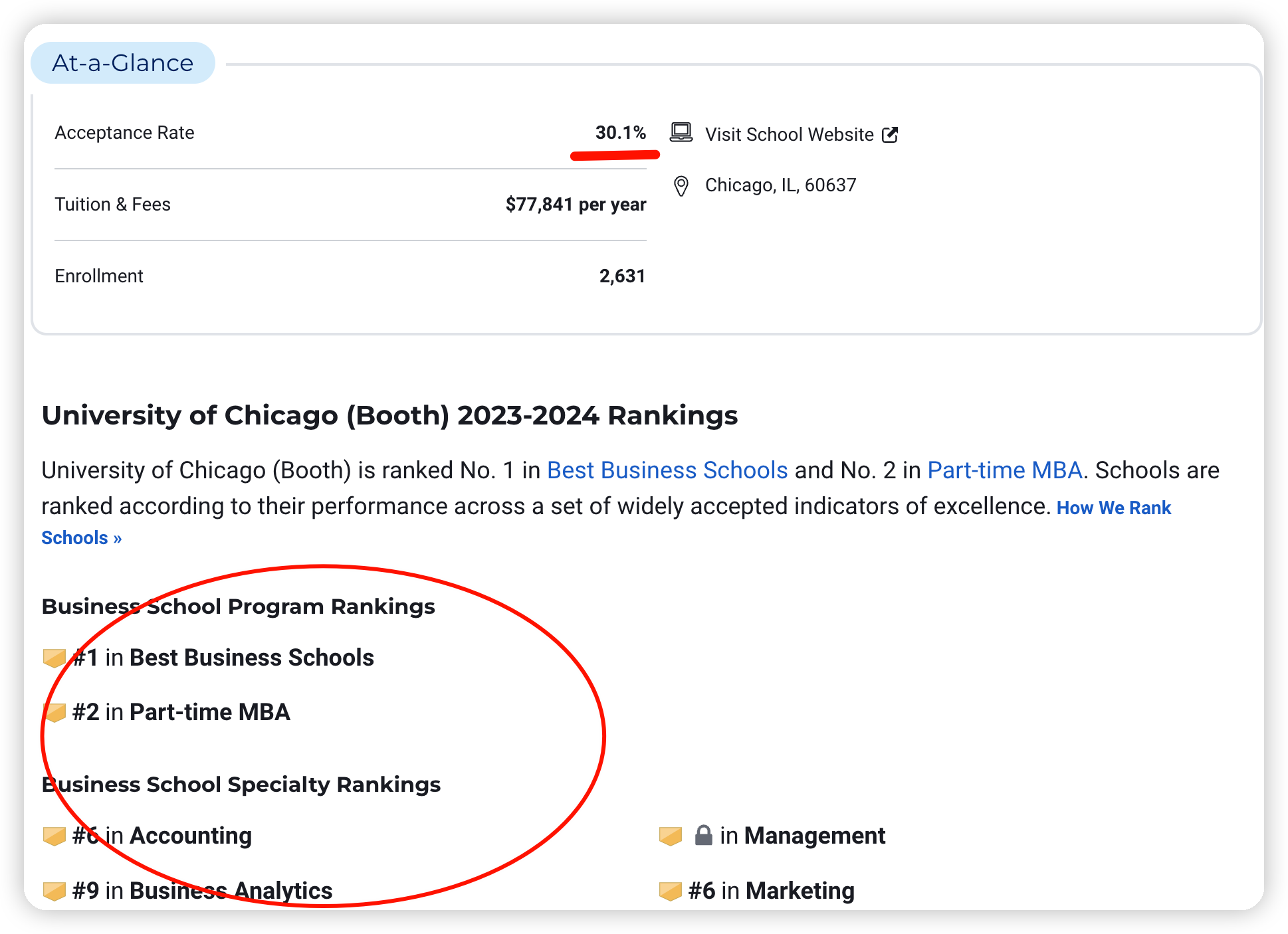Click the 2,631 enrollment value
Image resolution: width=1288 pixels, height=934 pixels.
tap(622, 276)
